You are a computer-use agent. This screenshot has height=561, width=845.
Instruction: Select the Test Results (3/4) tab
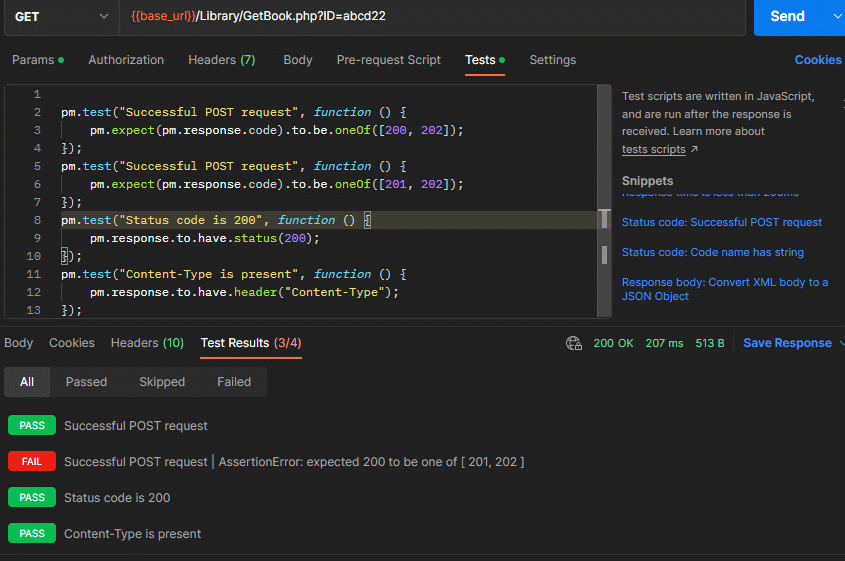(x=251, y=343)
